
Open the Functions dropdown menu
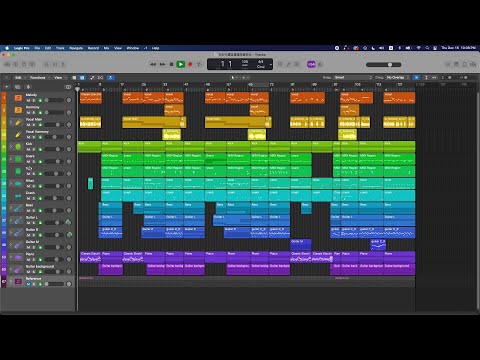pos(39,78)
